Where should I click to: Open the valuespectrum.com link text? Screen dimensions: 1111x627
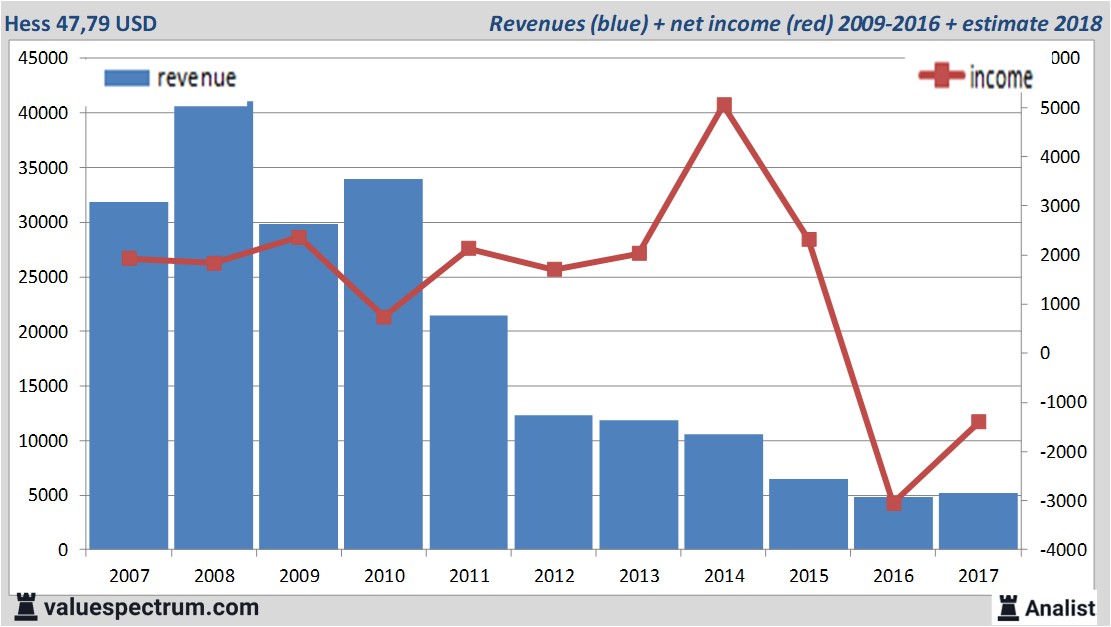[x=151, y=607]
